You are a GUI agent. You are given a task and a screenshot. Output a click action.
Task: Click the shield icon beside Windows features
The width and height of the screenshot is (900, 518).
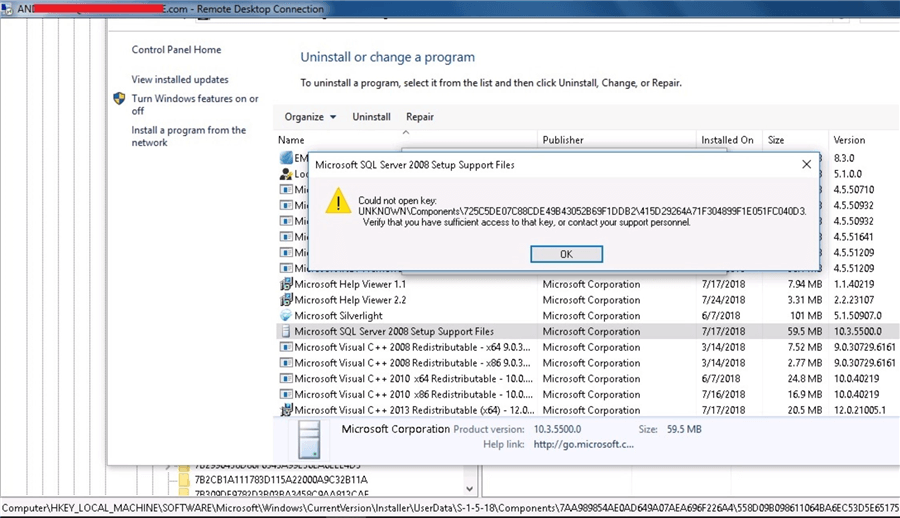tap(119, 99)
